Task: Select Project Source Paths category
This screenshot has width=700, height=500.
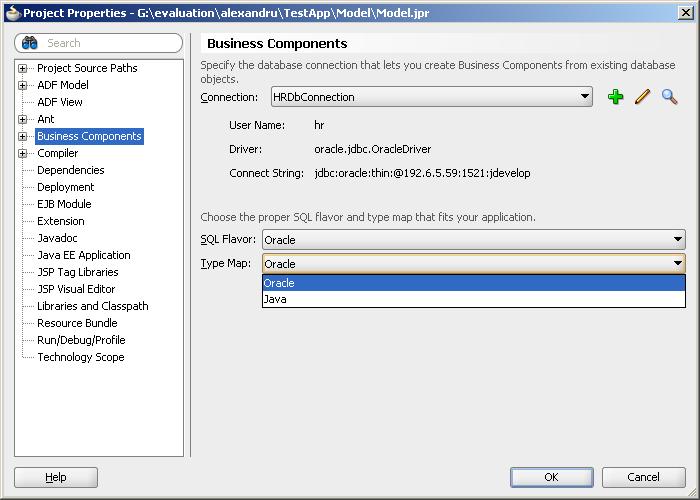Action: [x=87, y=68]
